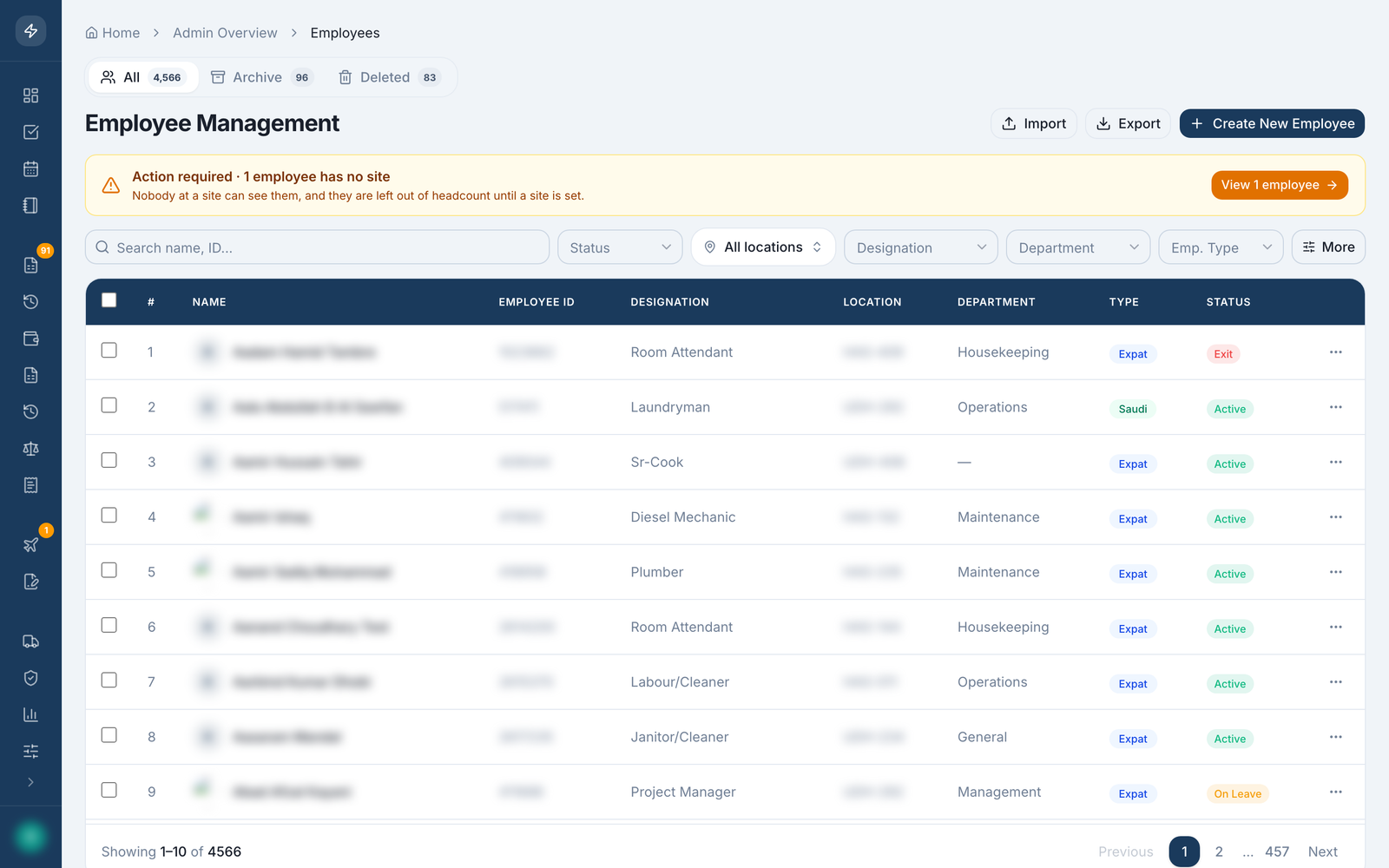Viewport: 1389px width, 868px height.
Task: Jump to page 457 in pagination
Action: click(x=1277, y=852)
